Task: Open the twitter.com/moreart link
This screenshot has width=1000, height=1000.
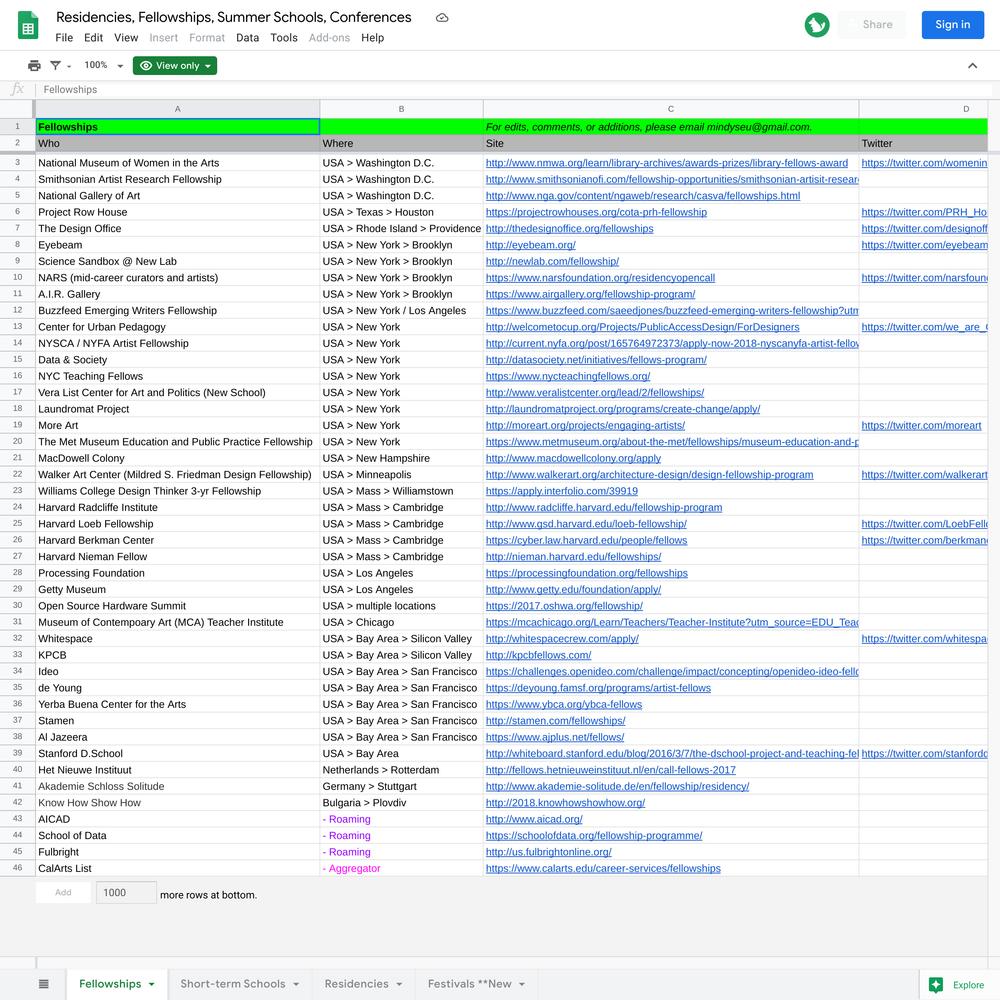Action: (x=921, y=425)
